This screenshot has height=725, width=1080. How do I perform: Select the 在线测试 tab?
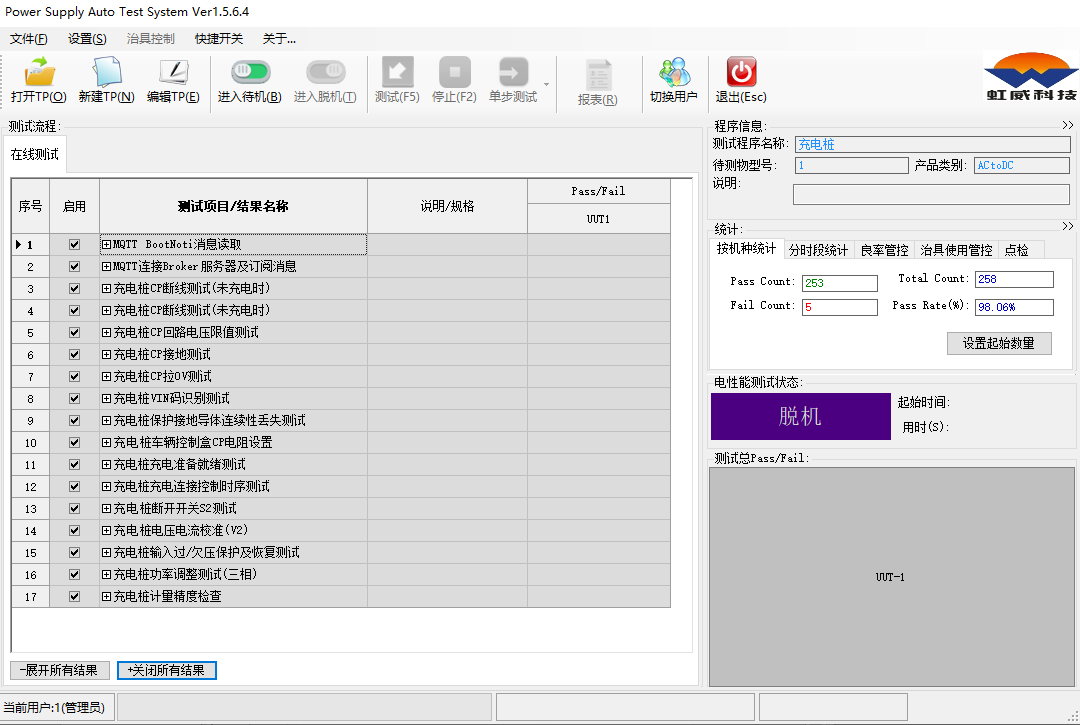(34, 154)
